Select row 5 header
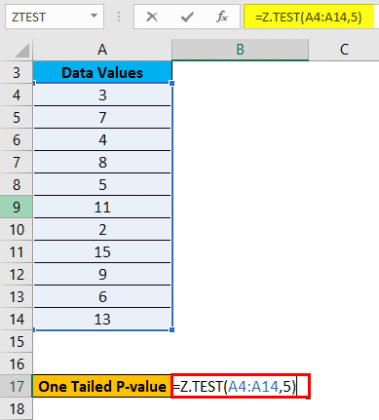The image size is (379, 420). (16, 117)
